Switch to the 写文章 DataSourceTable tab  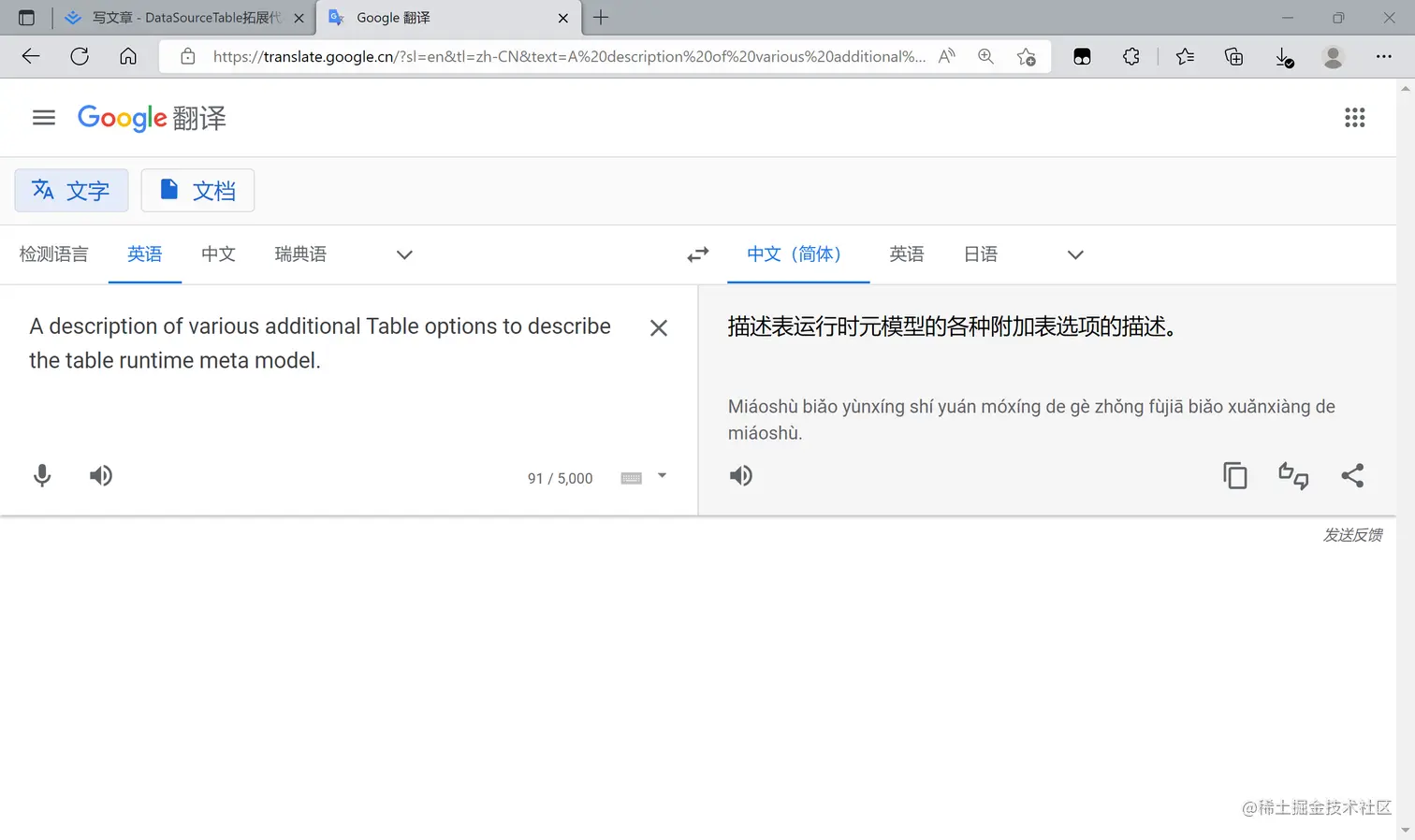coord(185,18)
